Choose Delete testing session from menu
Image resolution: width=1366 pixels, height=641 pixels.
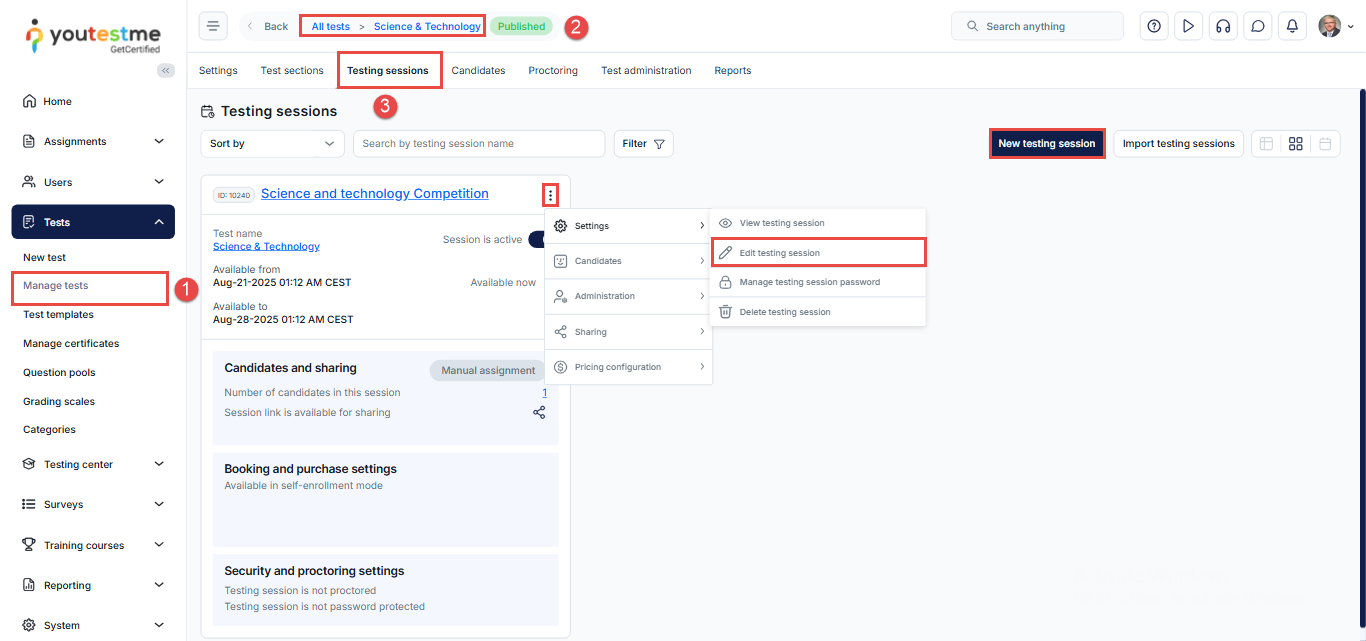[784, 312]
